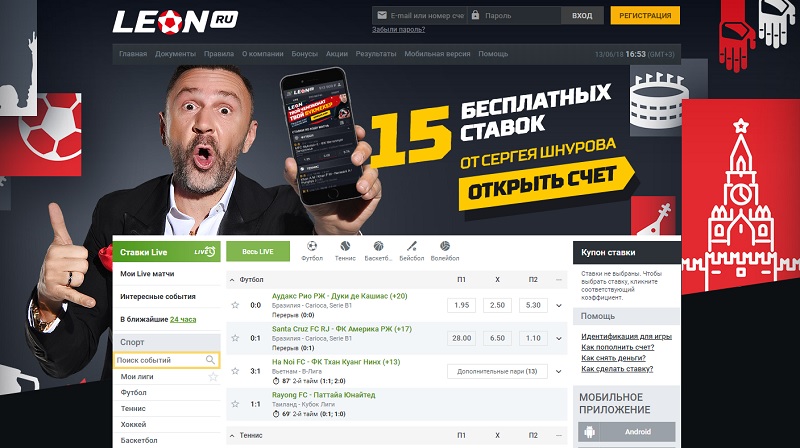This screenshot has width=800, height=448.
Task: Favorite the Santa Cruz FC RJ match star
Action: (235, 338)
